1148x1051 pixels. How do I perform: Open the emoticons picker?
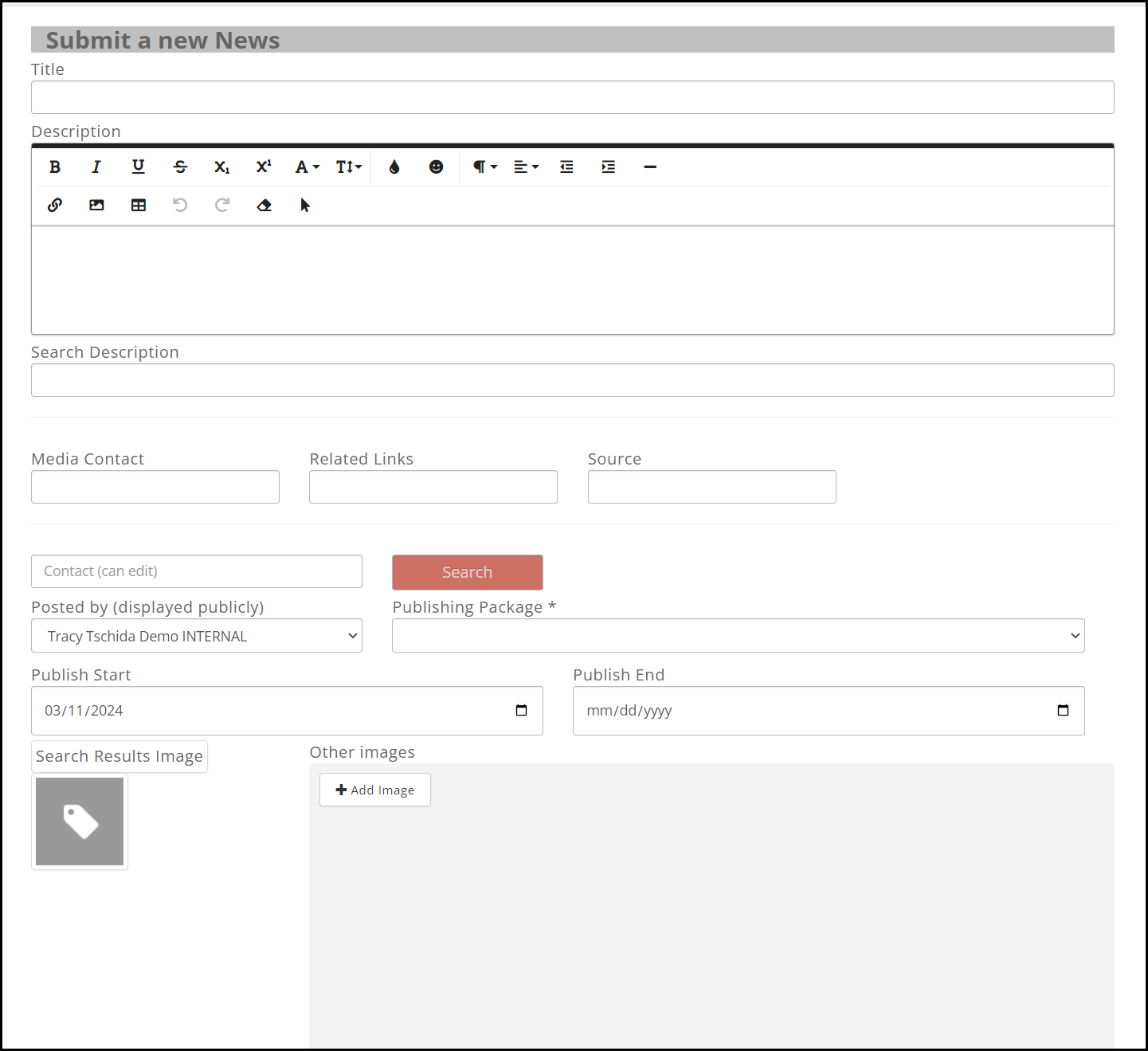click(436, 167)
